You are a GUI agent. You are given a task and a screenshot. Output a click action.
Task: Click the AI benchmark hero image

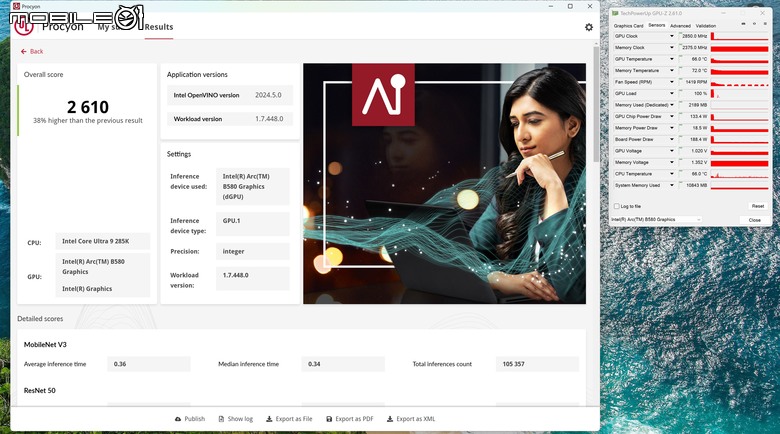[444, 183]
